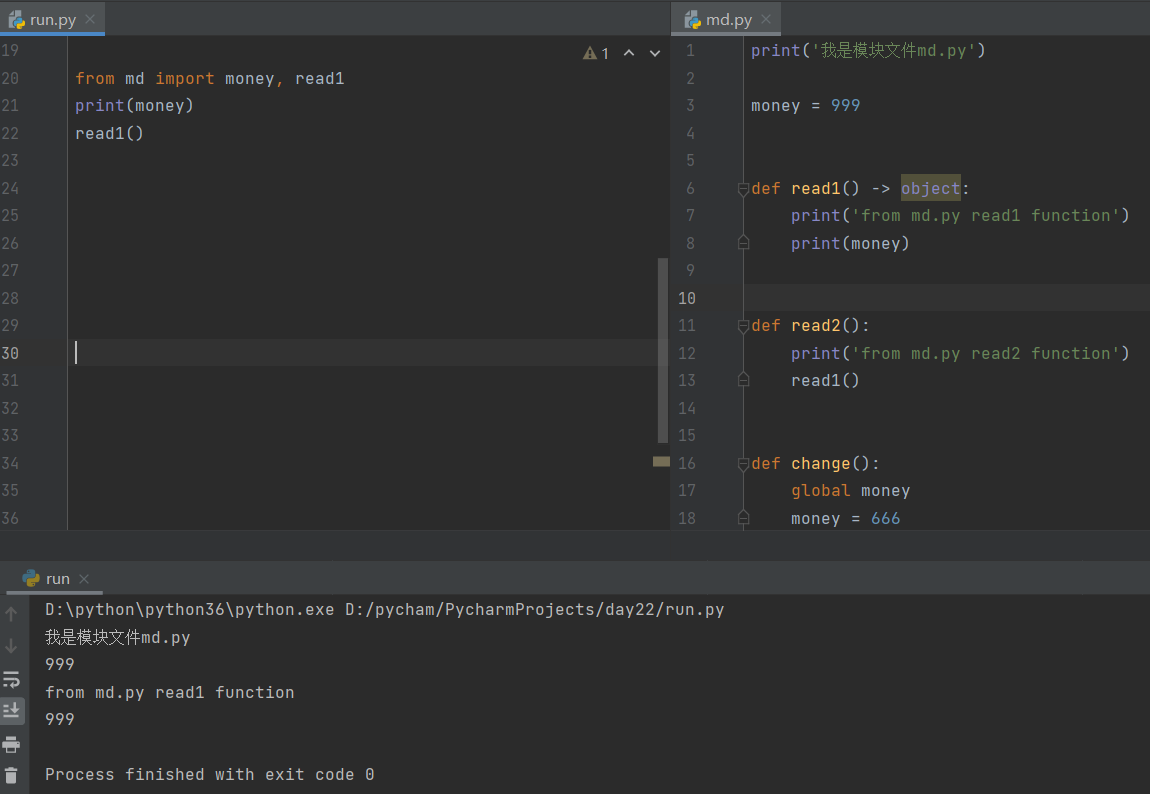This screenshot has width=1150, height=794.
Task: Click the first line print statement in md.py
Action: 868,51
